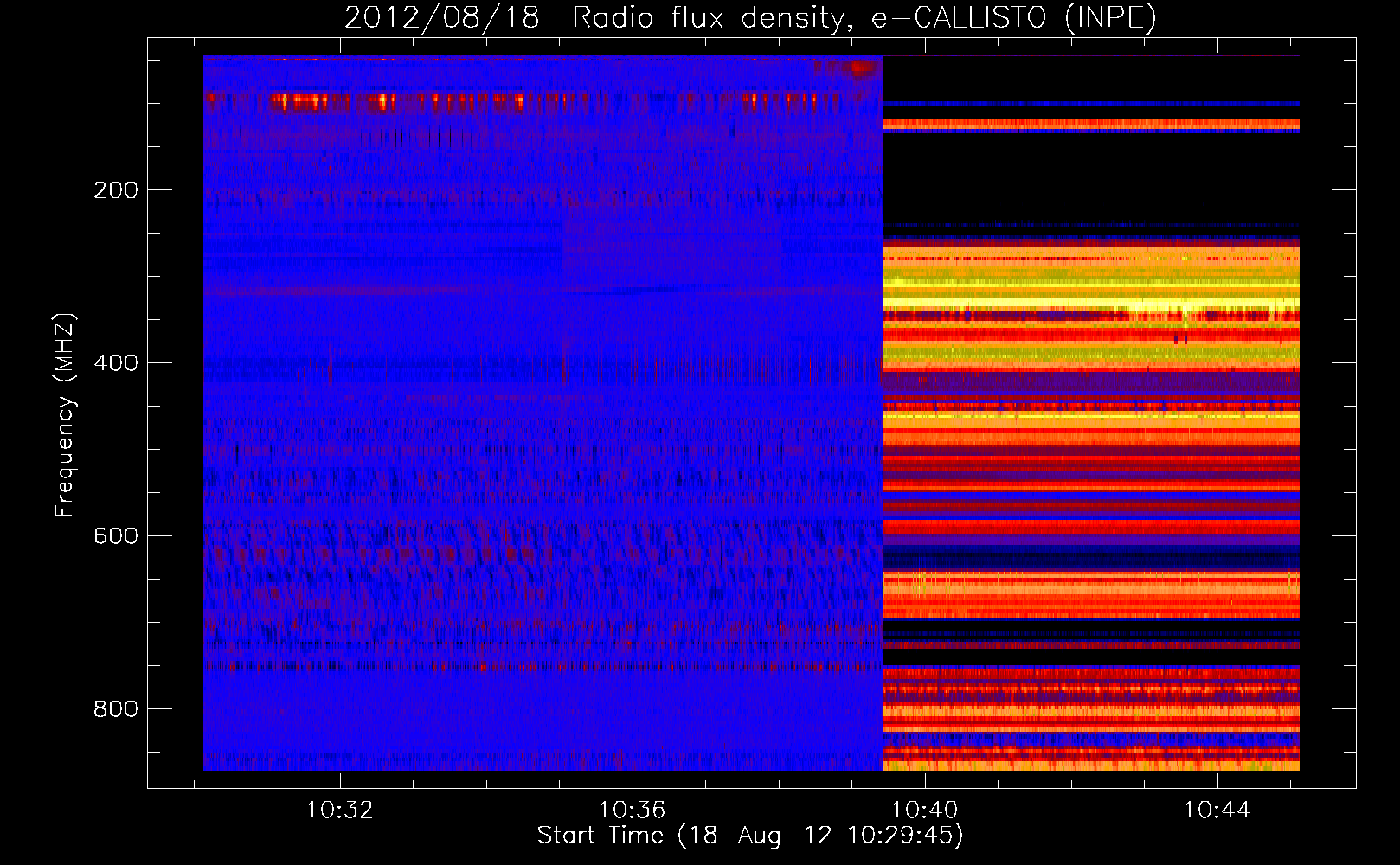The height and width of the screenshot is (865, 1400).
Task: Click the 400 frequency tick label
Action: point(116,363)
